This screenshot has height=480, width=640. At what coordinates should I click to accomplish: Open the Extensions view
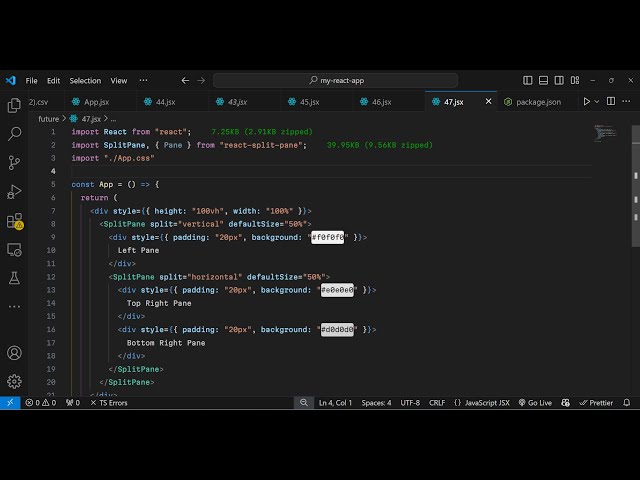click(14, 220)
